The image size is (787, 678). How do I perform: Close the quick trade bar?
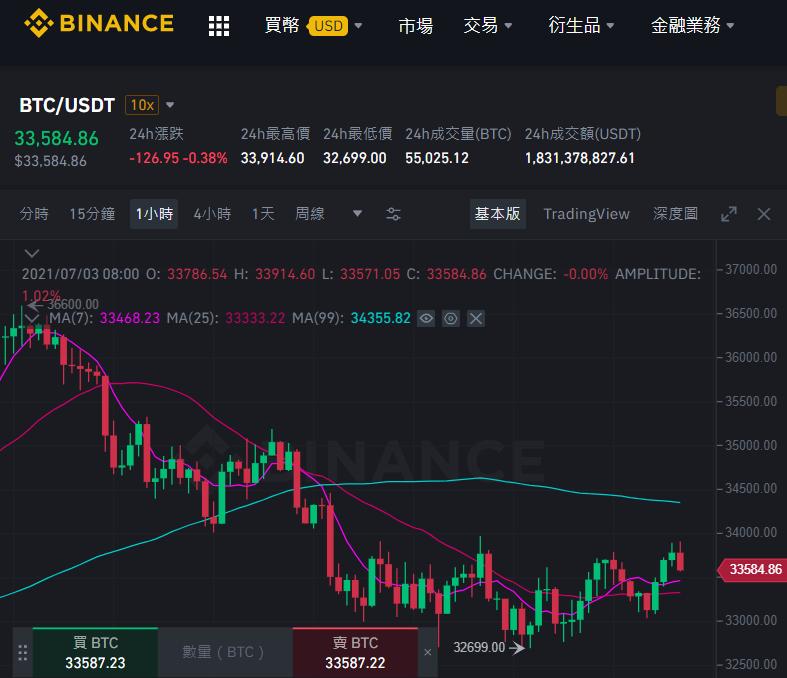(428, 652)
